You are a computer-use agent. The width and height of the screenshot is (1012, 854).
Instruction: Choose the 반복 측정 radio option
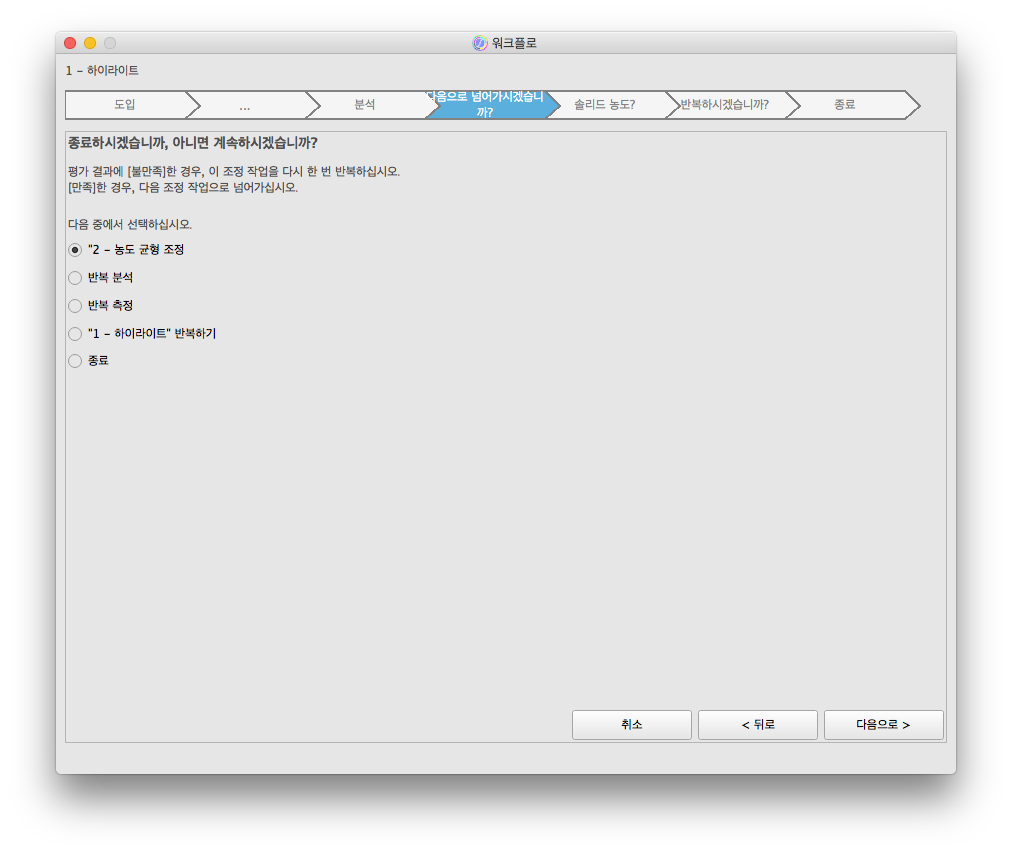(x=75, y=305)
